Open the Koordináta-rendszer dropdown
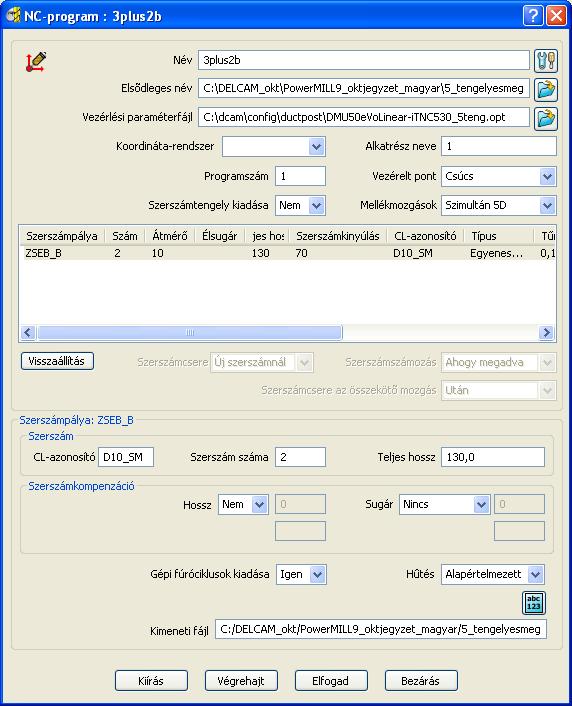The height and width of the screenshot is (706, 572). point(317,147)
